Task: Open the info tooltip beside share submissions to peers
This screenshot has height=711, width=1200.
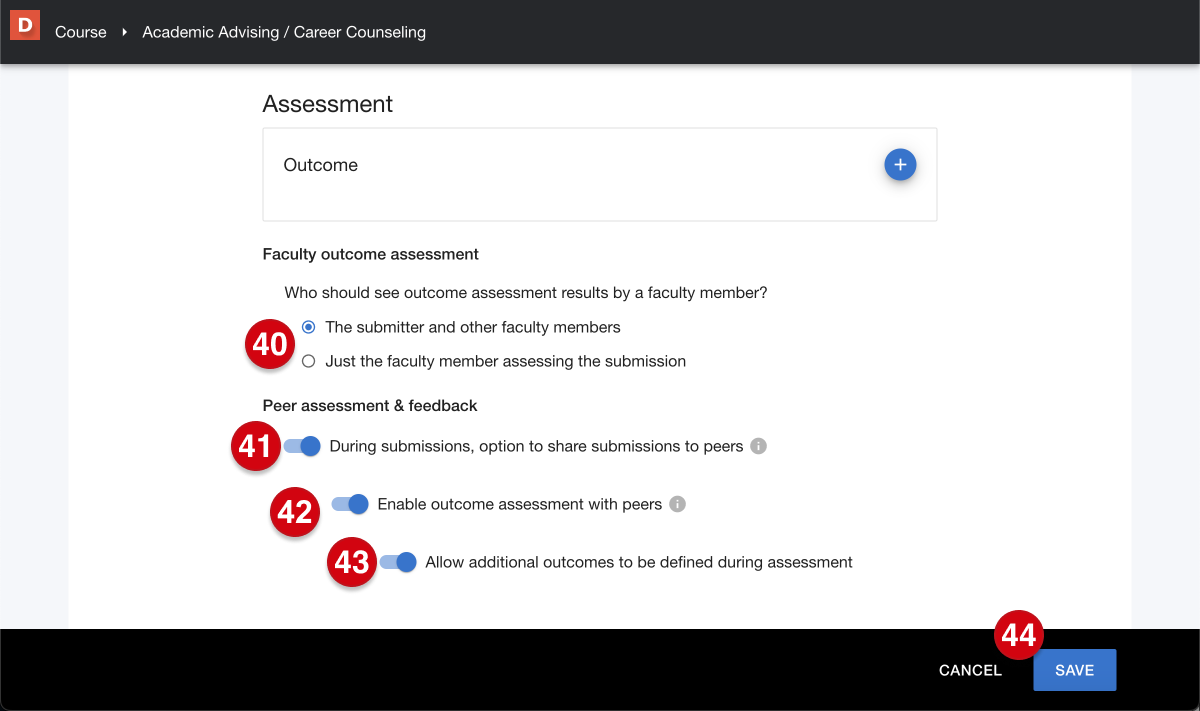Action: [x=758, y=446]
